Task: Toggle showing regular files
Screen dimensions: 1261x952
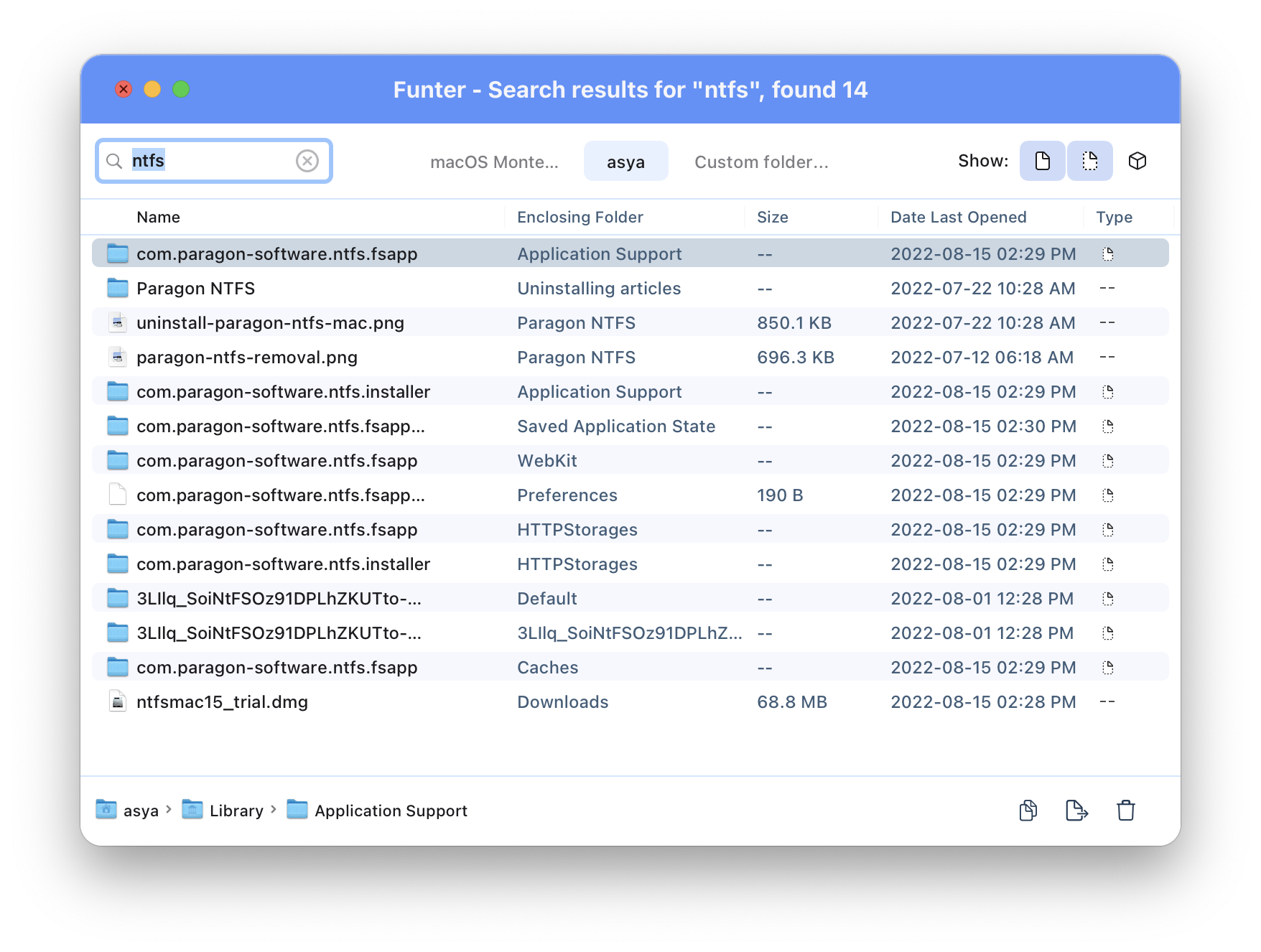Action: (x=1042, y=161)
